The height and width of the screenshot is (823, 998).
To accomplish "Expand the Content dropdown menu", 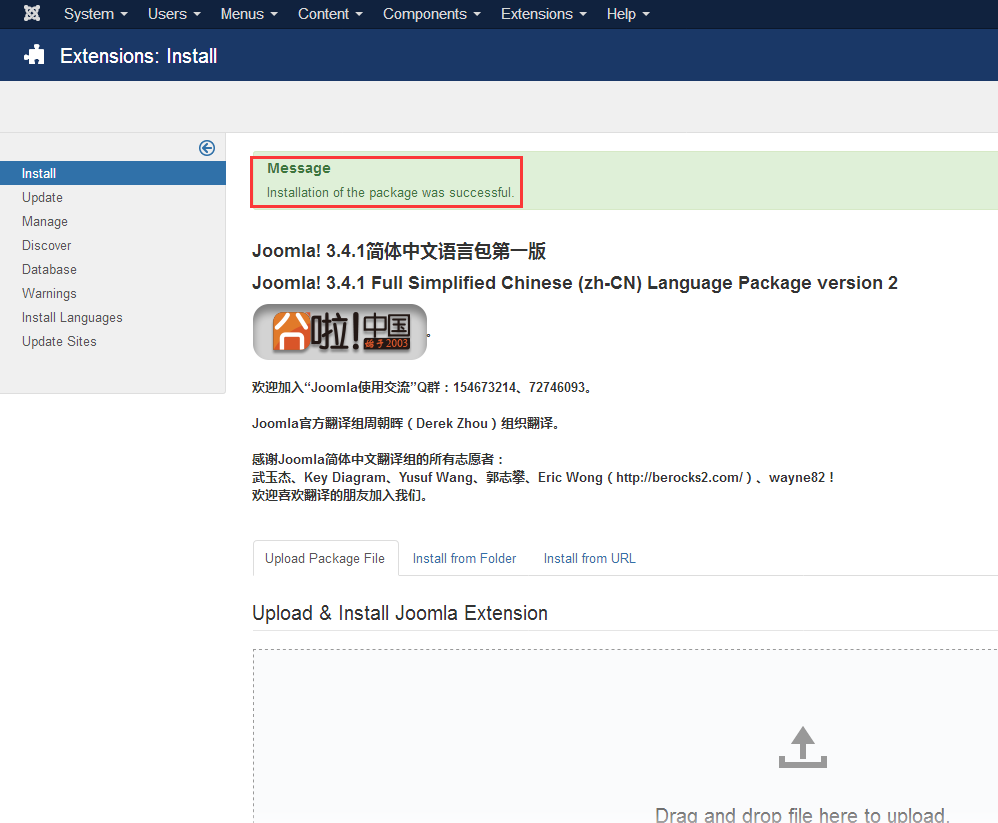I will click(330, 14).
